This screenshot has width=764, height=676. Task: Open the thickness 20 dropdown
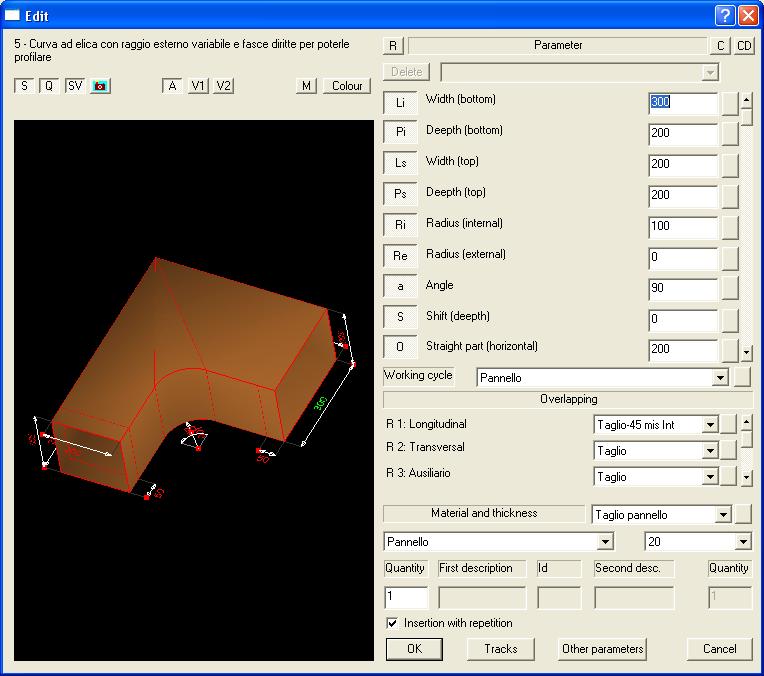[x=742, y=542]
